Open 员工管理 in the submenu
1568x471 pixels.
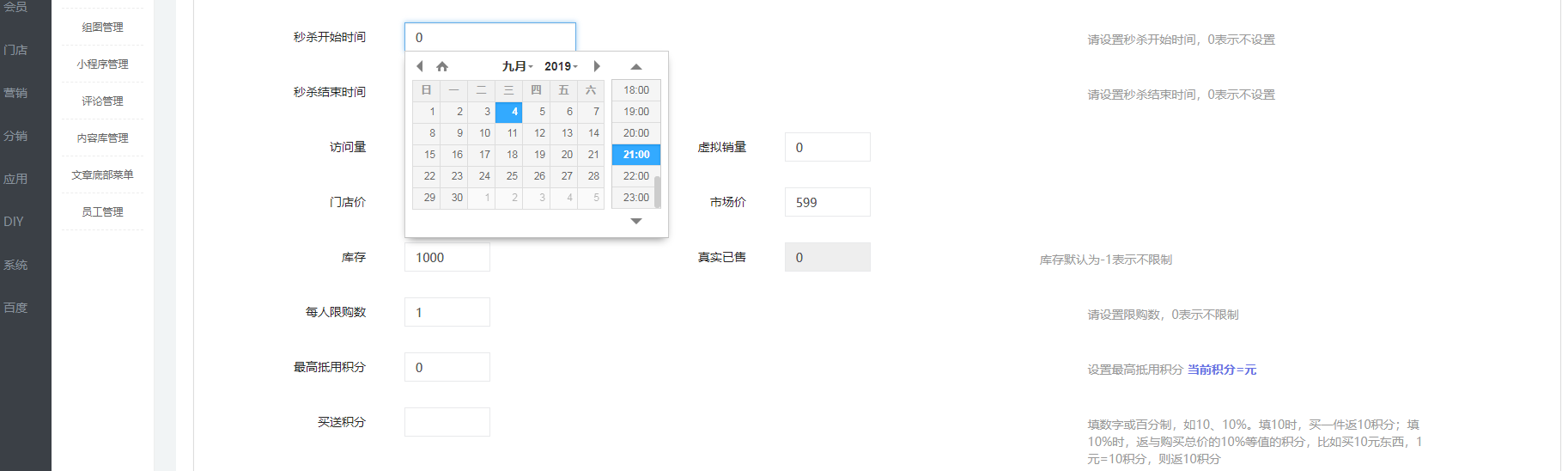(x=102, y=212)
